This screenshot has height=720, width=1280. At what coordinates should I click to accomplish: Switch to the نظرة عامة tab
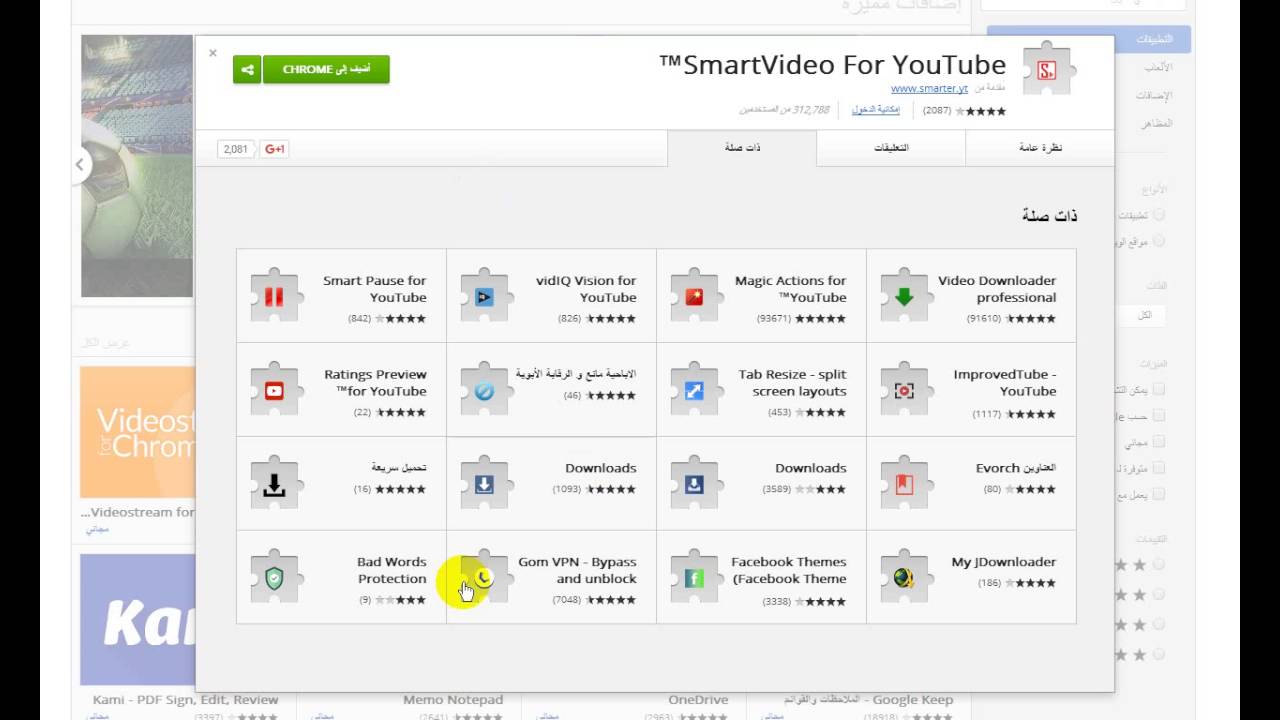coord(1040,148)
